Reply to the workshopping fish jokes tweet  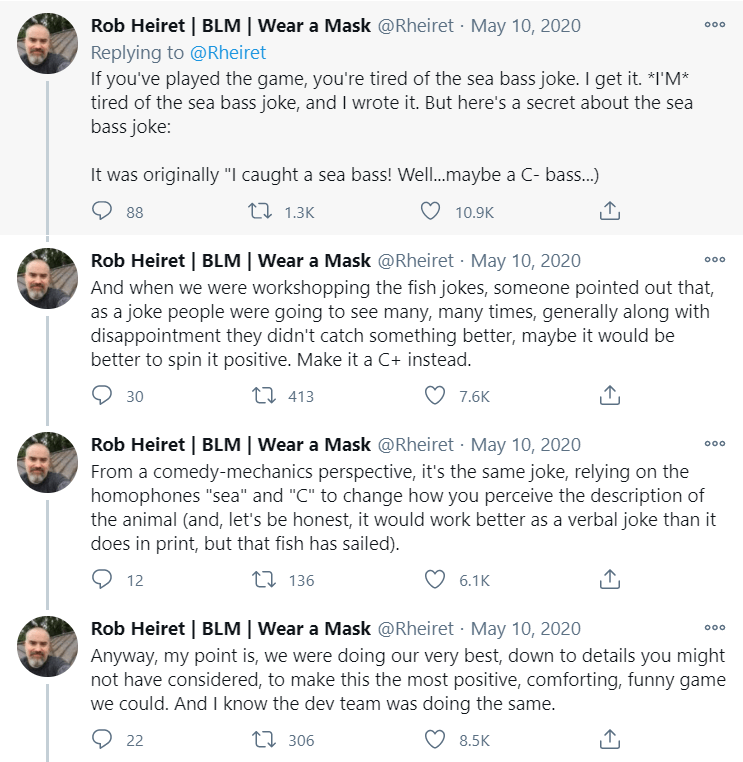click(x=103, y=396)
